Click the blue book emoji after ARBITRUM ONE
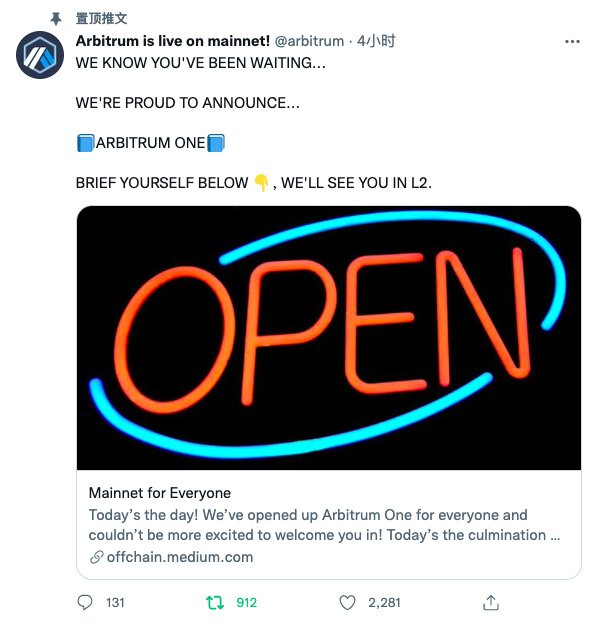 [216, 143]
